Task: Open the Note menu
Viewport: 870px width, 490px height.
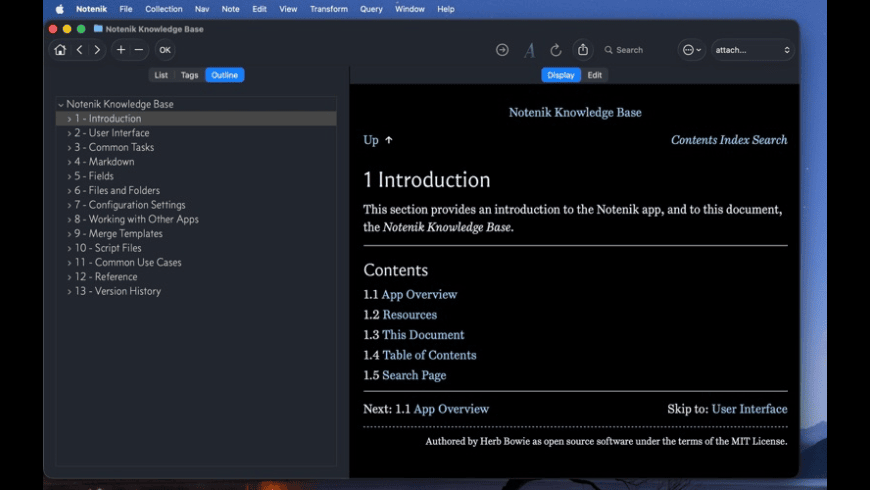Action: 230,9
